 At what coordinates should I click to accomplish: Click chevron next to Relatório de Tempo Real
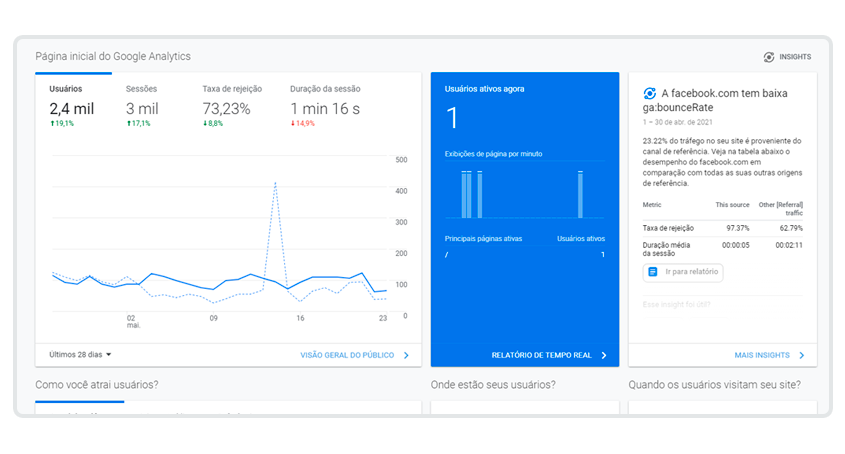pos(604,355)
